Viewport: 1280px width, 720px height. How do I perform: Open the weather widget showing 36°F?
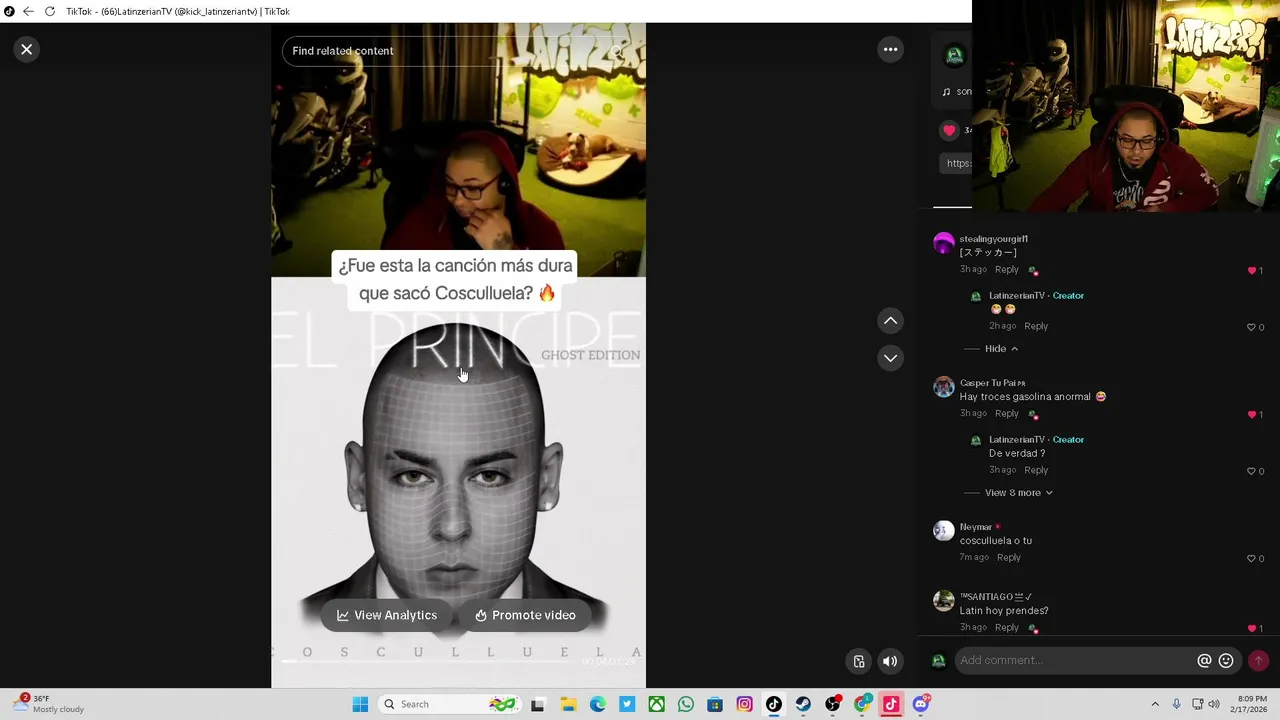coord(50,704)
